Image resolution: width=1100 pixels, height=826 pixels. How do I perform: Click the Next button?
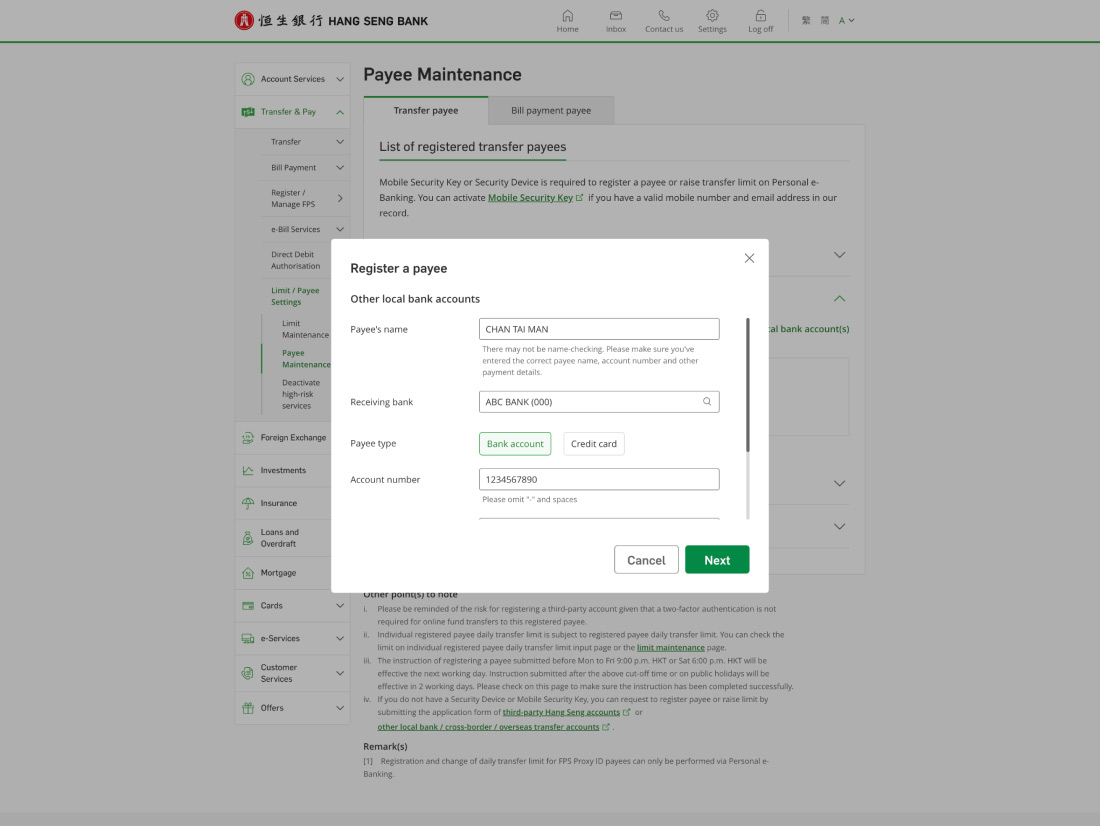716,560
